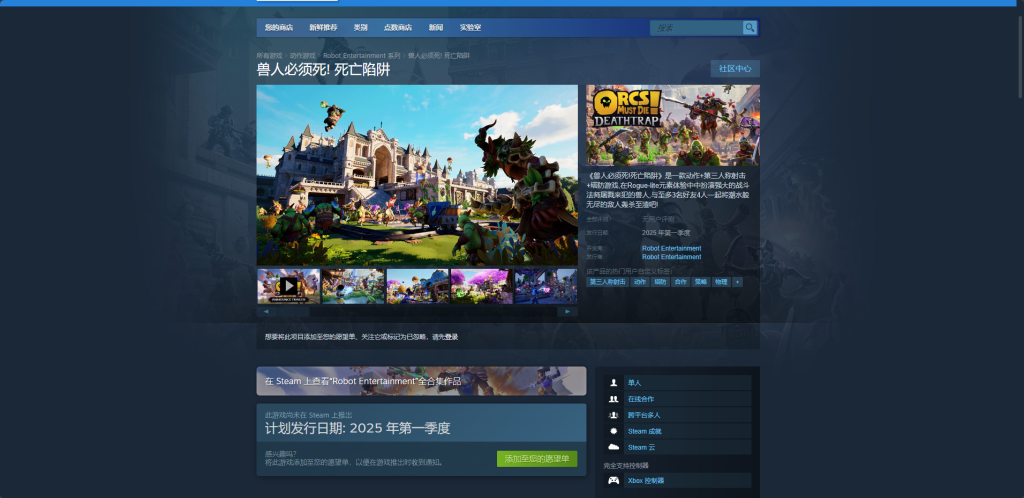The width and height of the screenshot is (1024, 498).
Task: Click the Steam cloud icon
Action: (x=613, y=447)
